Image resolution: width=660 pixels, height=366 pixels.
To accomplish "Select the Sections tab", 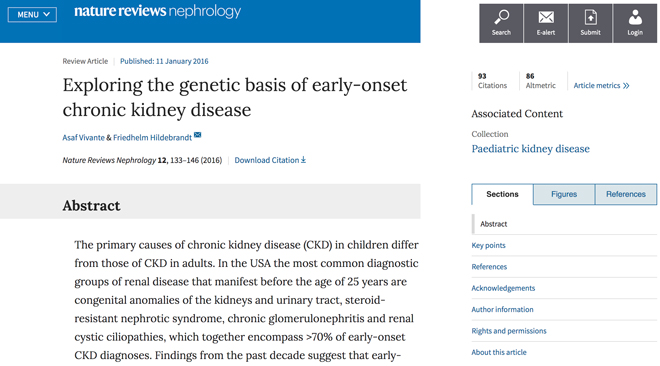I will point(502,194).
